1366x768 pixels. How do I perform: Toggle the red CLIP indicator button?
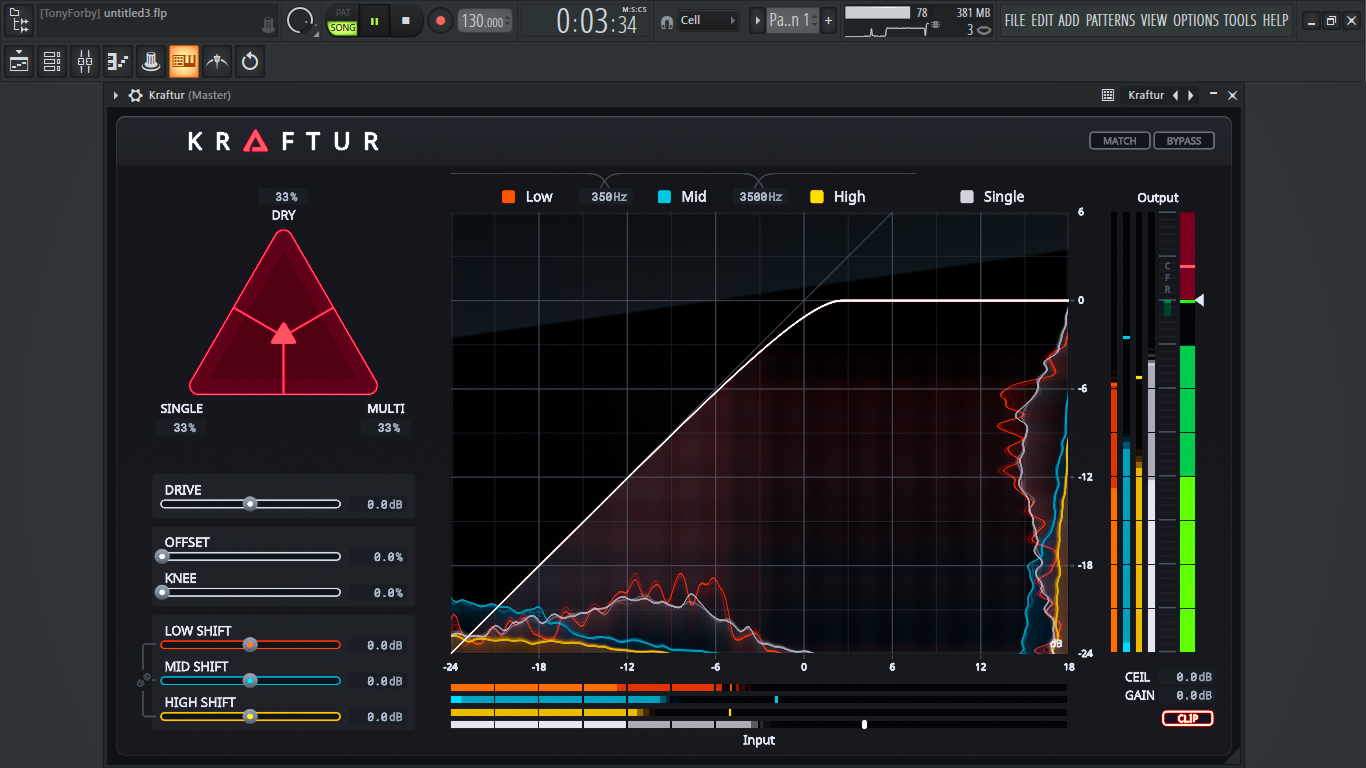(x=1187, y=718)
